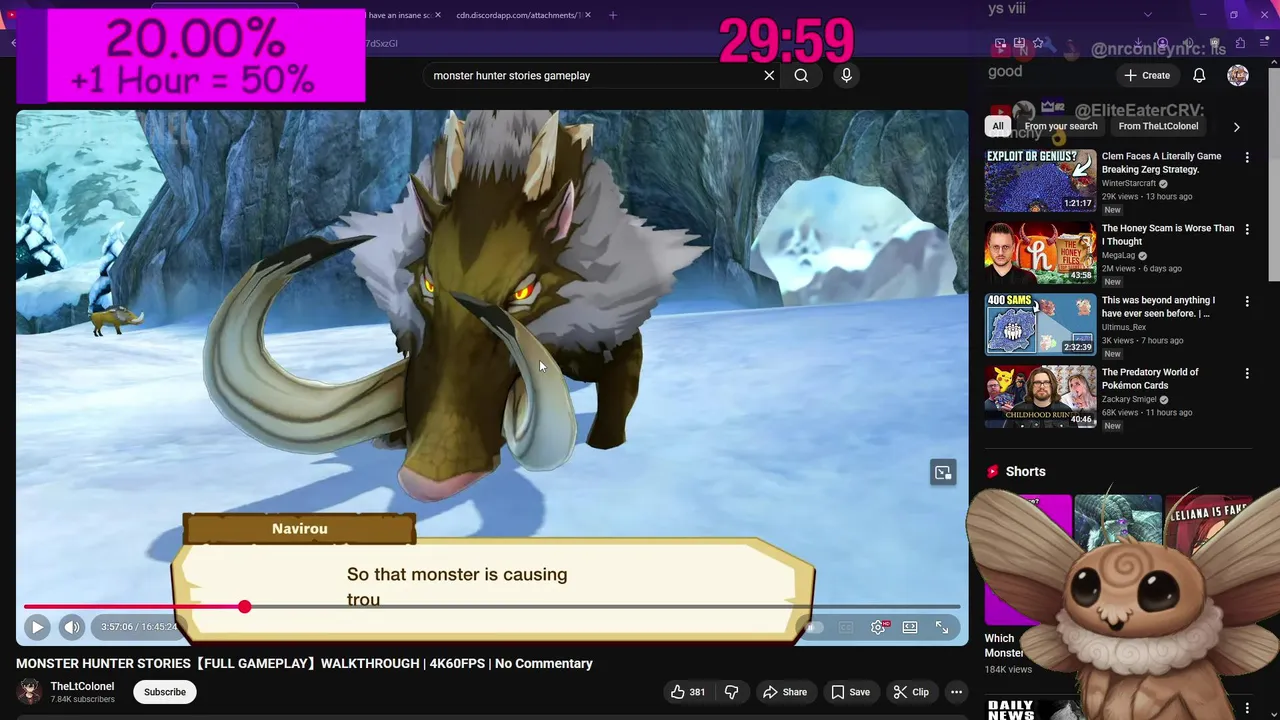This screenshot has width=1280, height=720.
Task: Open the YouTube account avatar menu
Action: point(1238,75)
